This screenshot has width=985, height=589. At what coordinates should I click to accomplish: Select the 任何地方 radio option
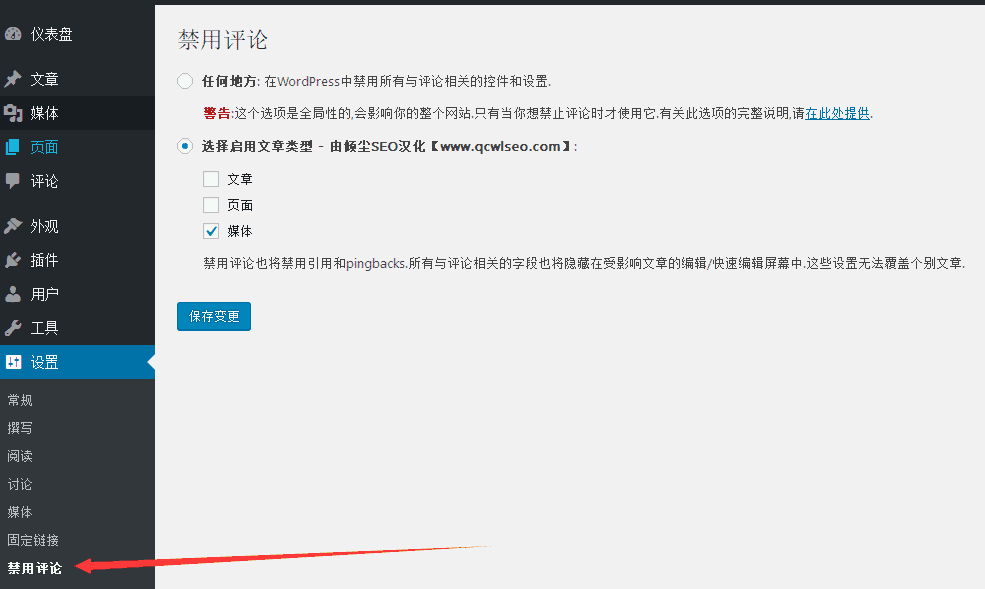click(185, 81)
